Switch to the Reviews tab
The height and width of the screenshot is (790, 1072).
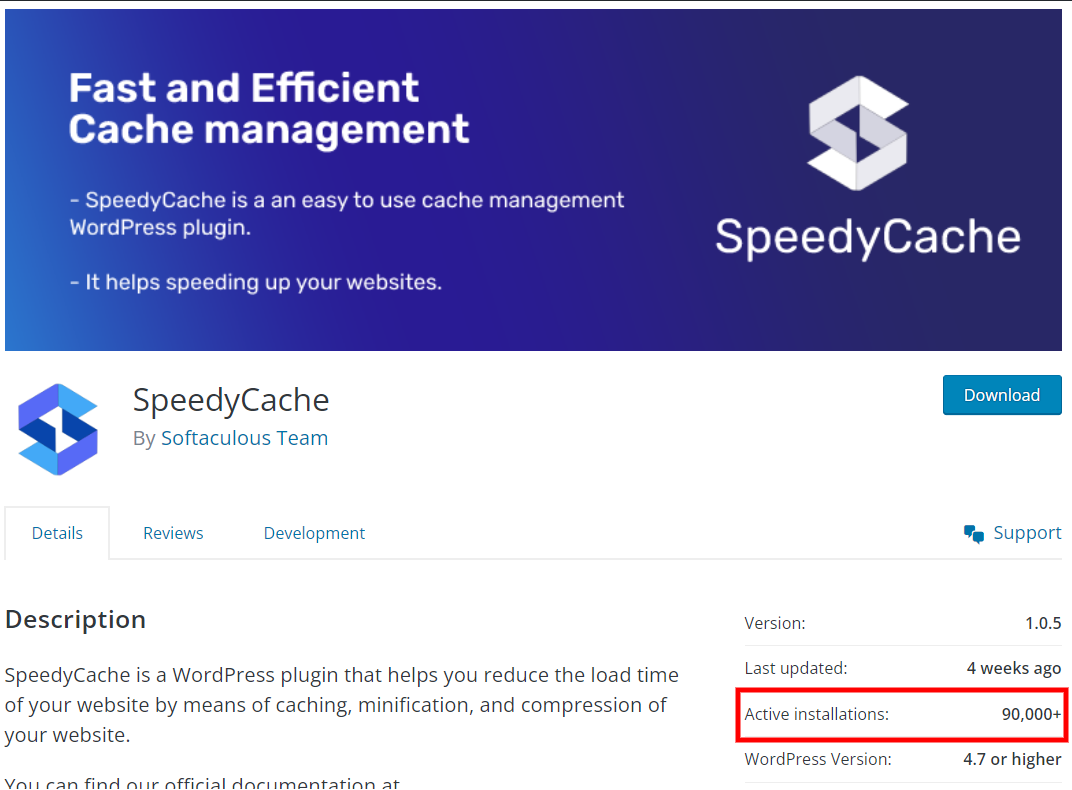tap(173, 533)
